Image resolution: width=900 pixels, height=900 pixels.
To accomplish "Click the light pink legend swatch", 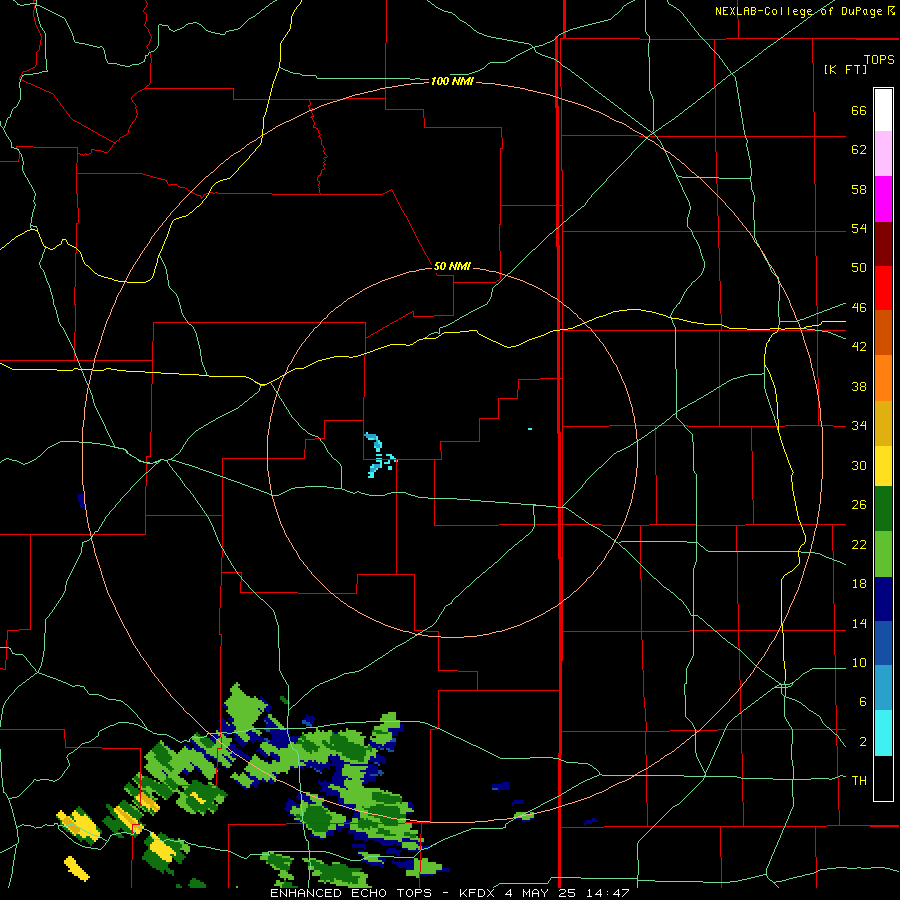I will [x=883, y=154].
